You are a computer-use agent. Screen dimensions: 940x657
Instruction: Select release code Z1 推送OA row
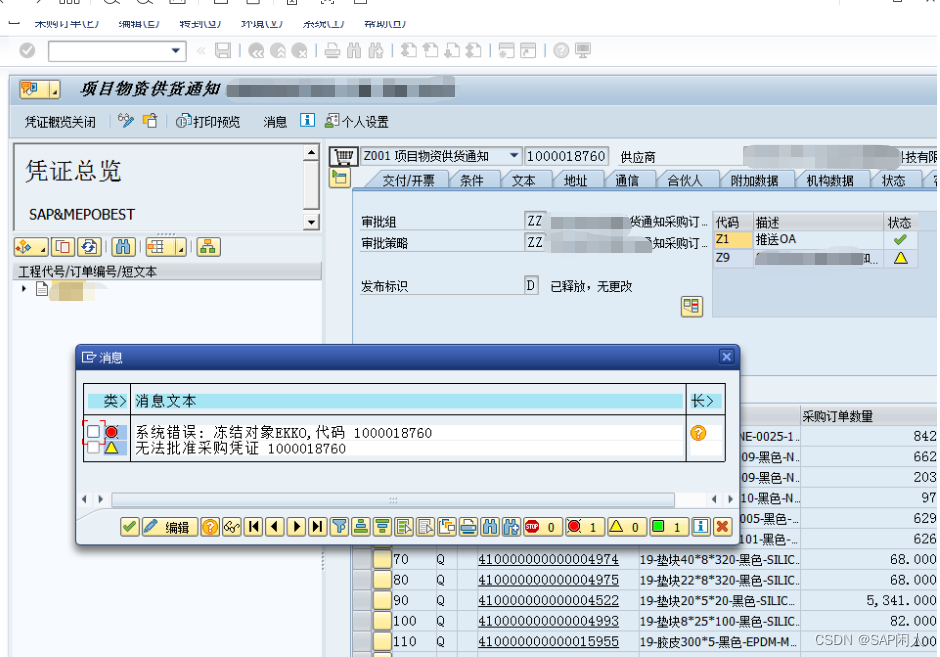[x=815, y=240]
